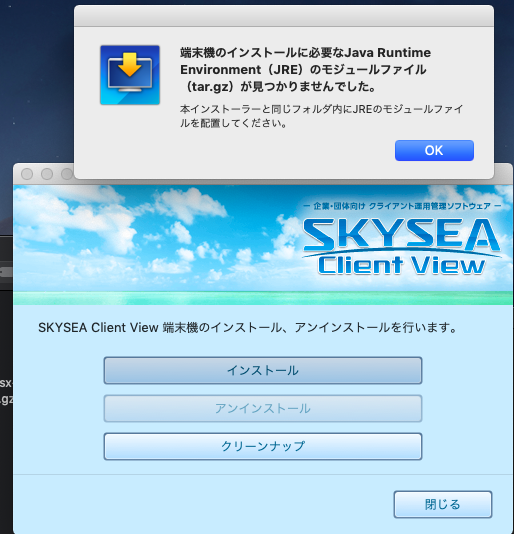Click the クリーンナップ button
Image resolution: width=514 pixels, height=534 pixels.
263,446
